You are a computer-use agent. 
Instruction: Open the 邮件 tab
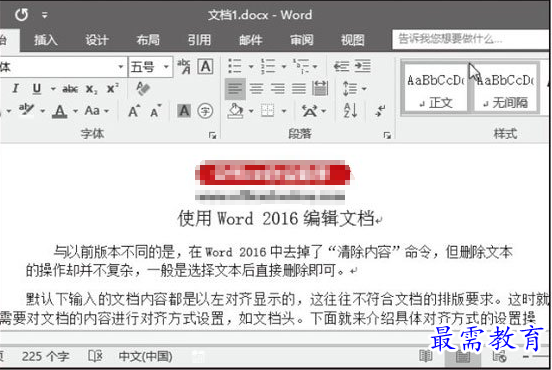250,40
